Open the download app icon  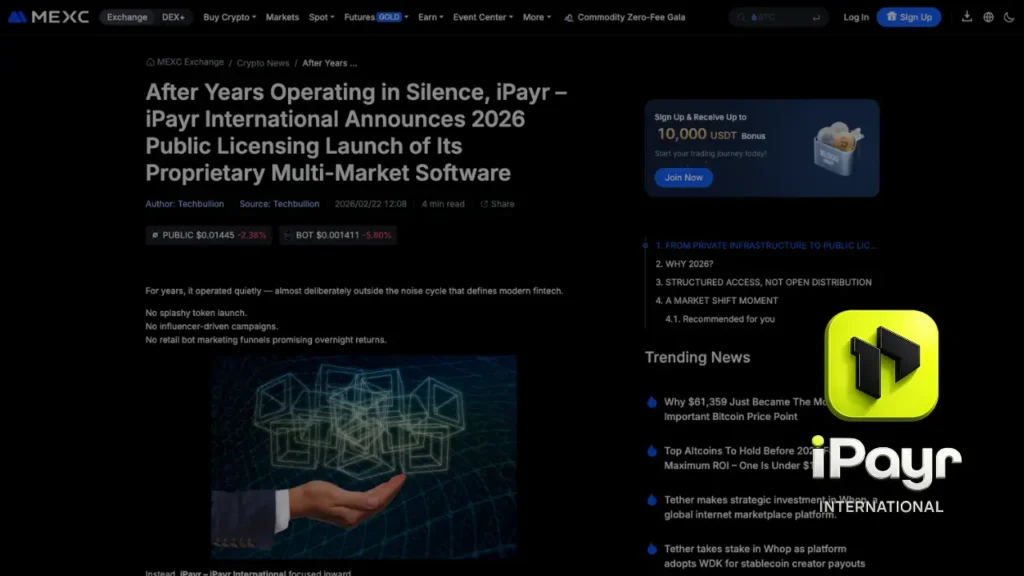(x=965, y=17)
